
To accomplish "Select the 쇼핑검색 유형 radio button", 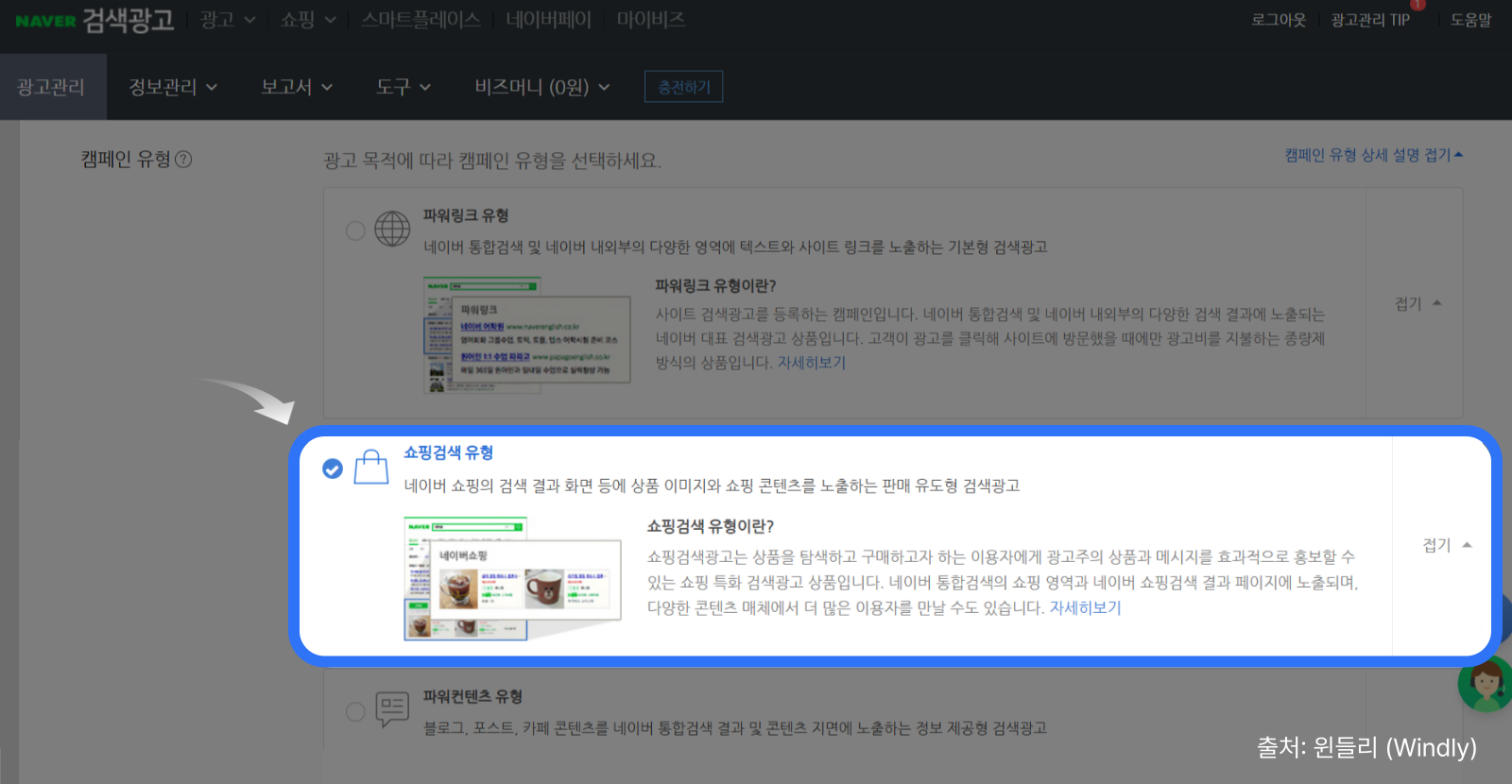I will [x=333, y=469].
